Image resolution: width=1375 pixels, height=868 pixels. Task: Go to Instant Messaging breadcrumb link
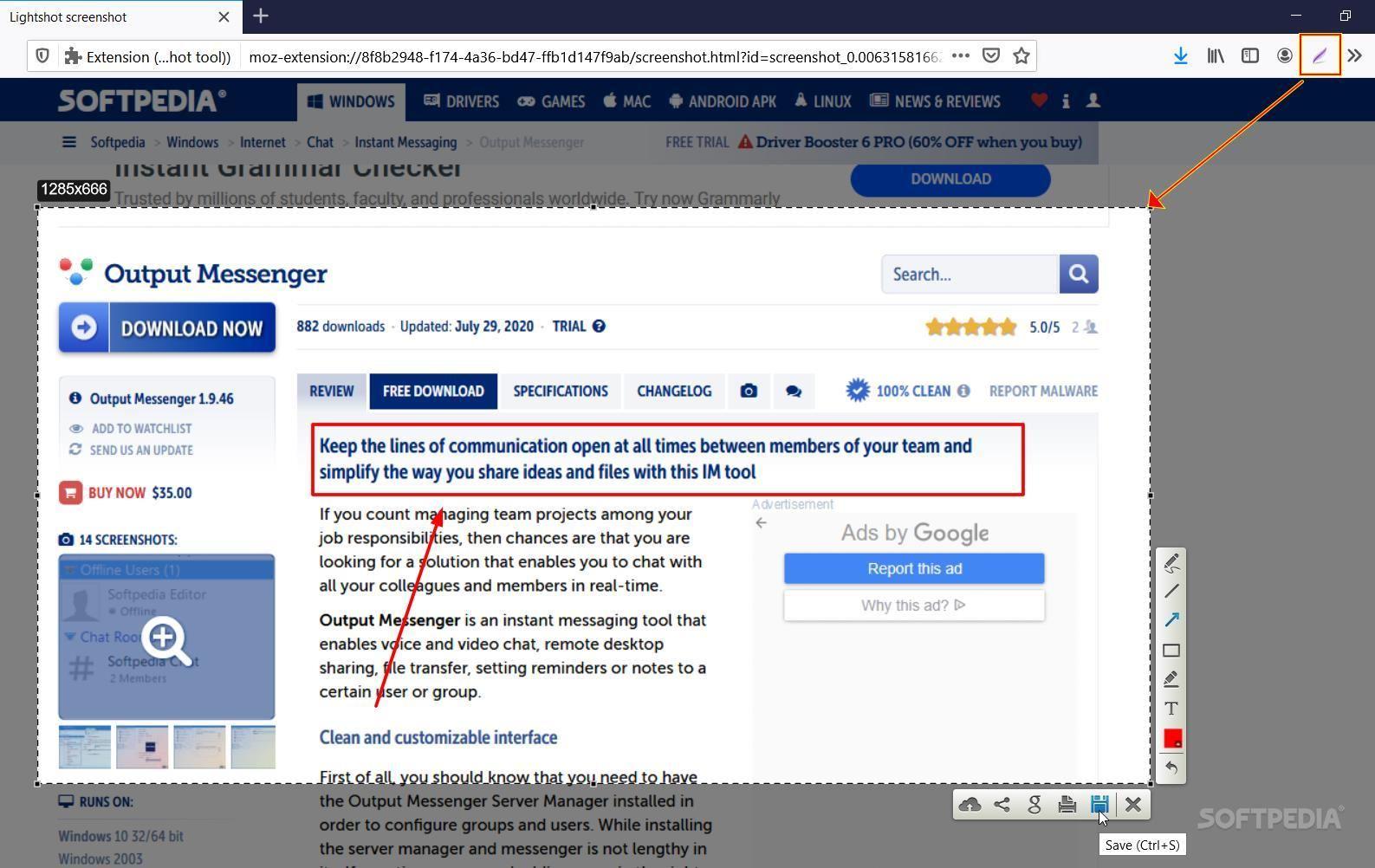(405, 142)
